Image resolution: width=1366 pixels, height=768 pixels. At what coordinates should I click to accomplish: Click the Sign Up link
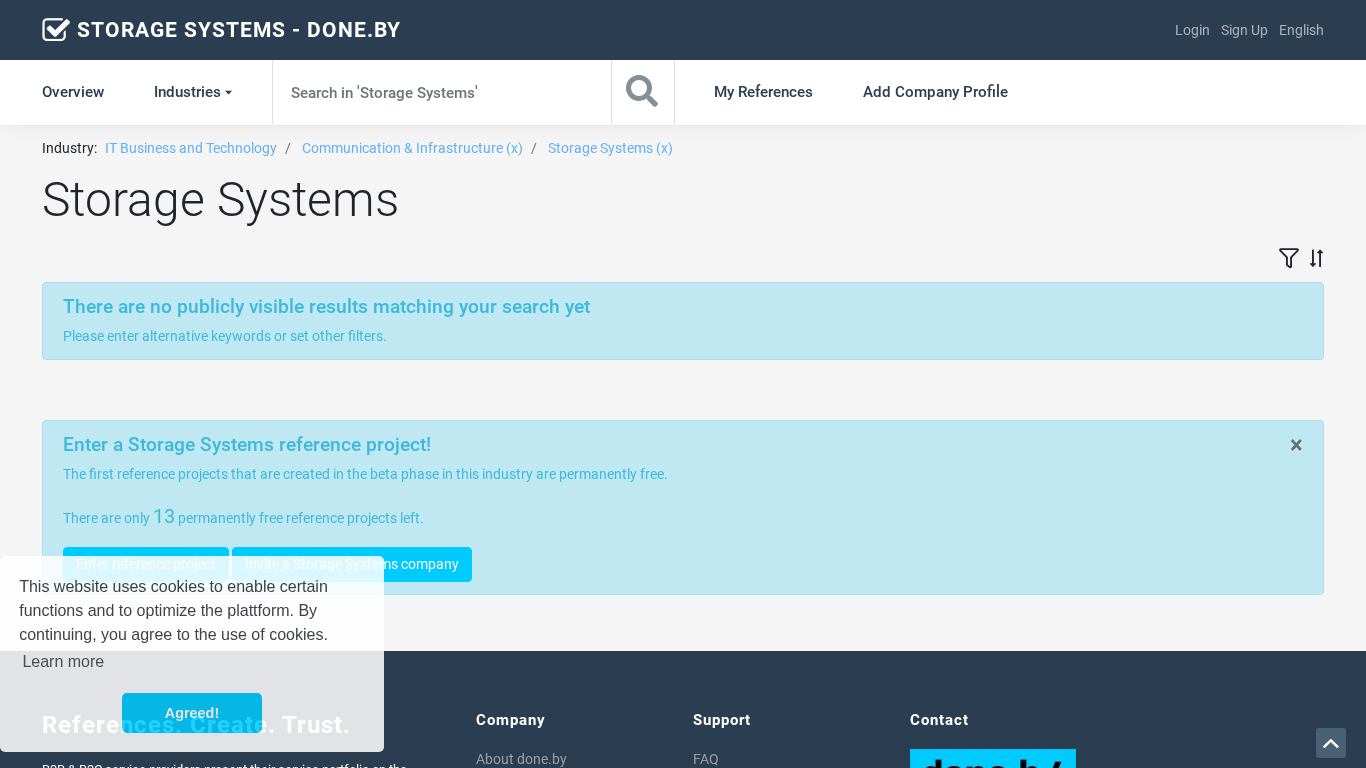(x=1244, y=30)
